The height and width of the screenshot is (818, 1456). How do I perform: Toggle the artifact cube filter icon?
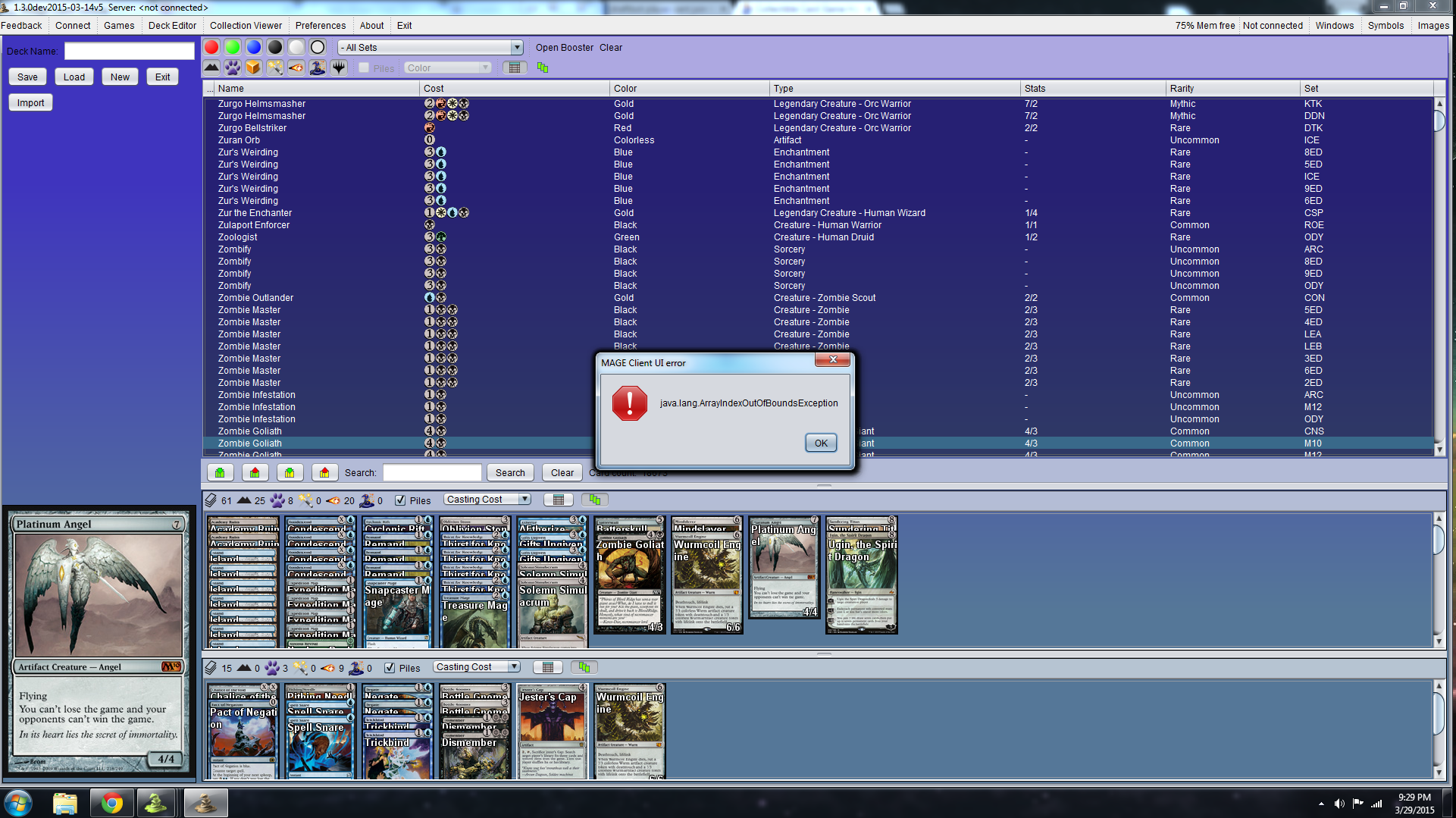click(x=254, y=67)
